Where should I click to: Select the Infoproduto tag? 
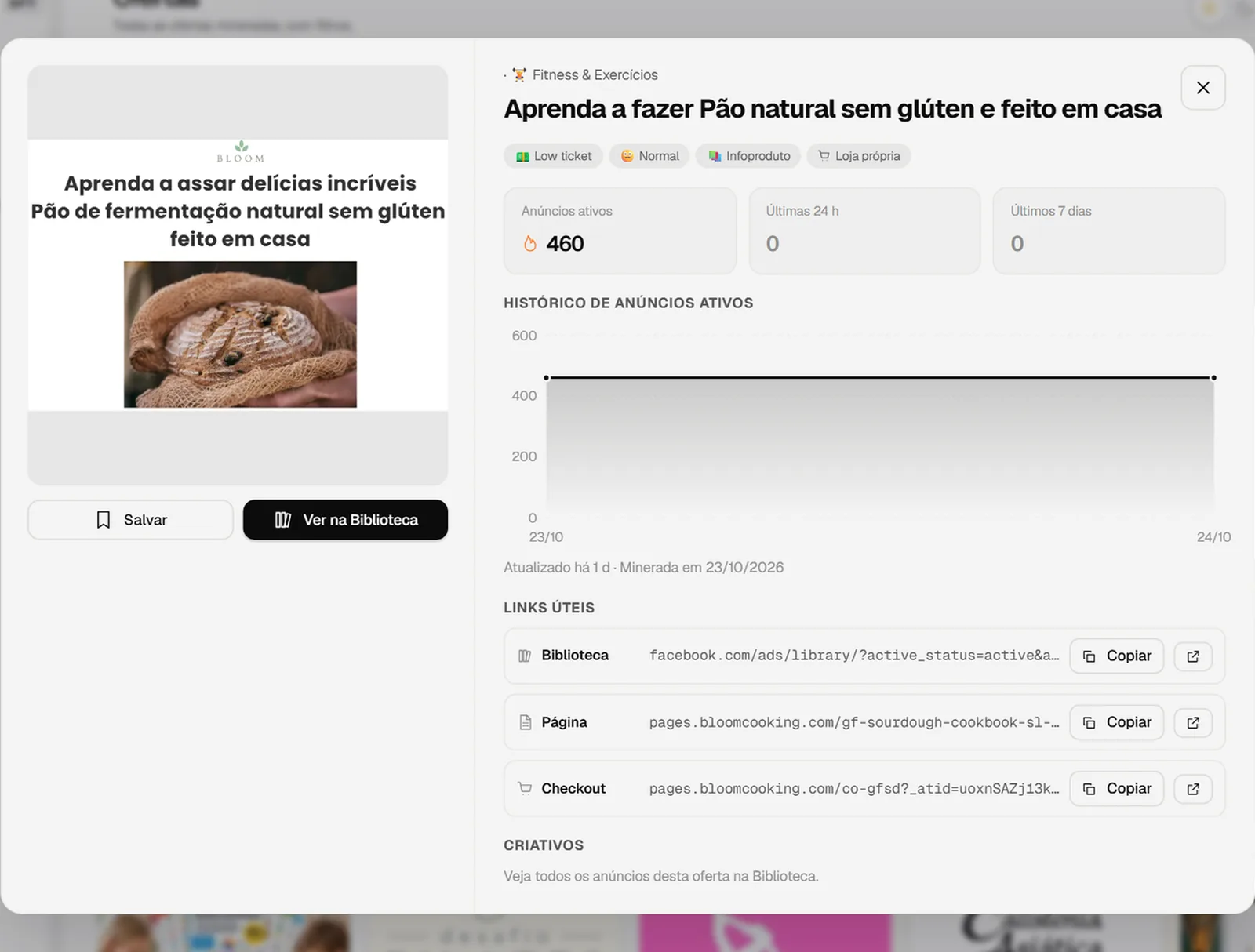click(x=748, y=156)
